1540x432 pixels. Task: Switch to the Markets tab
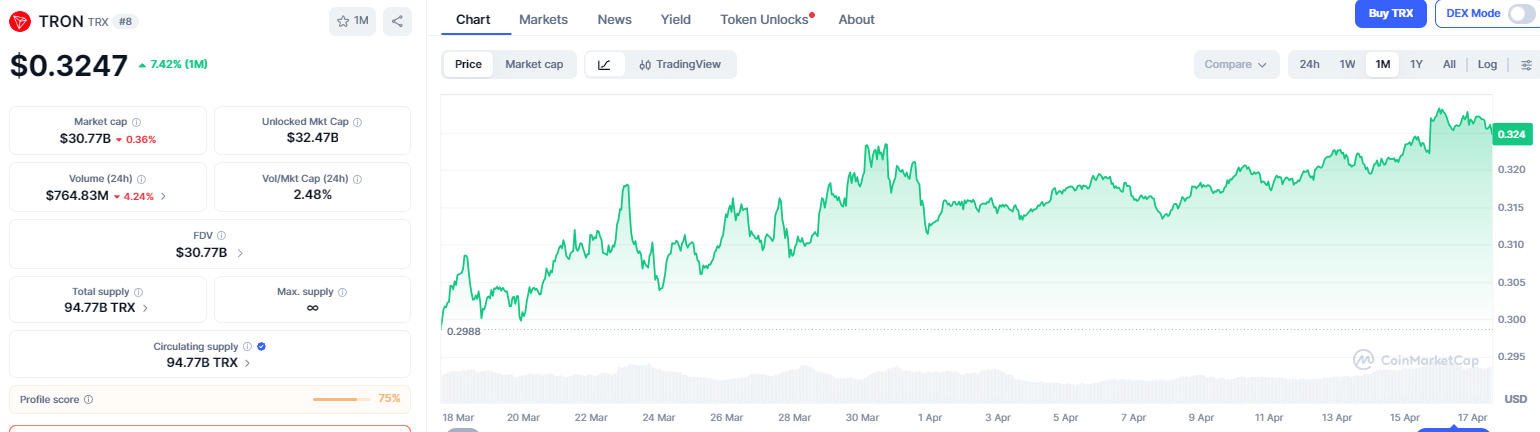tap(543, 19)
